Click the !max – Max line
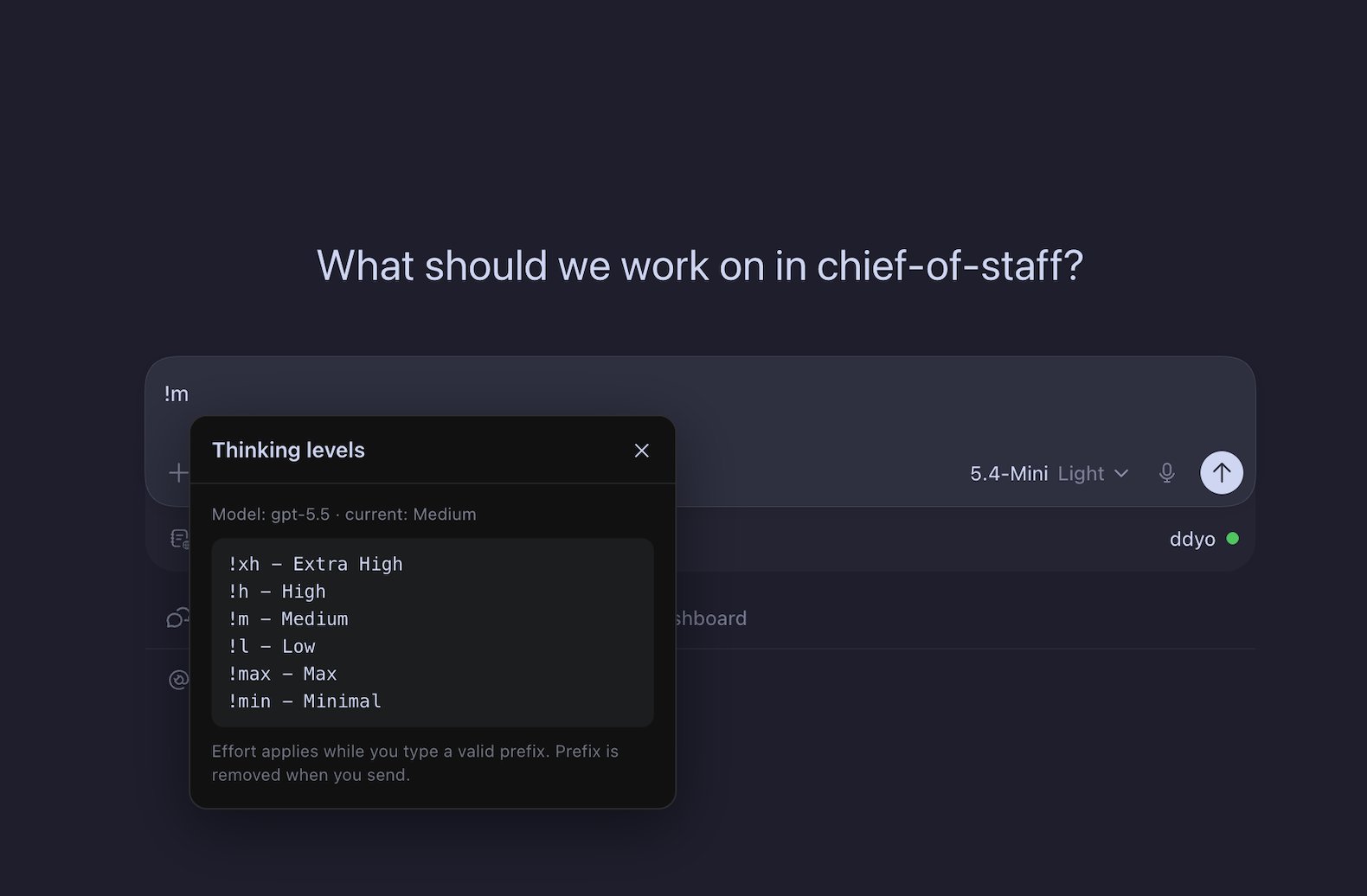 click(x=283, y=674)
